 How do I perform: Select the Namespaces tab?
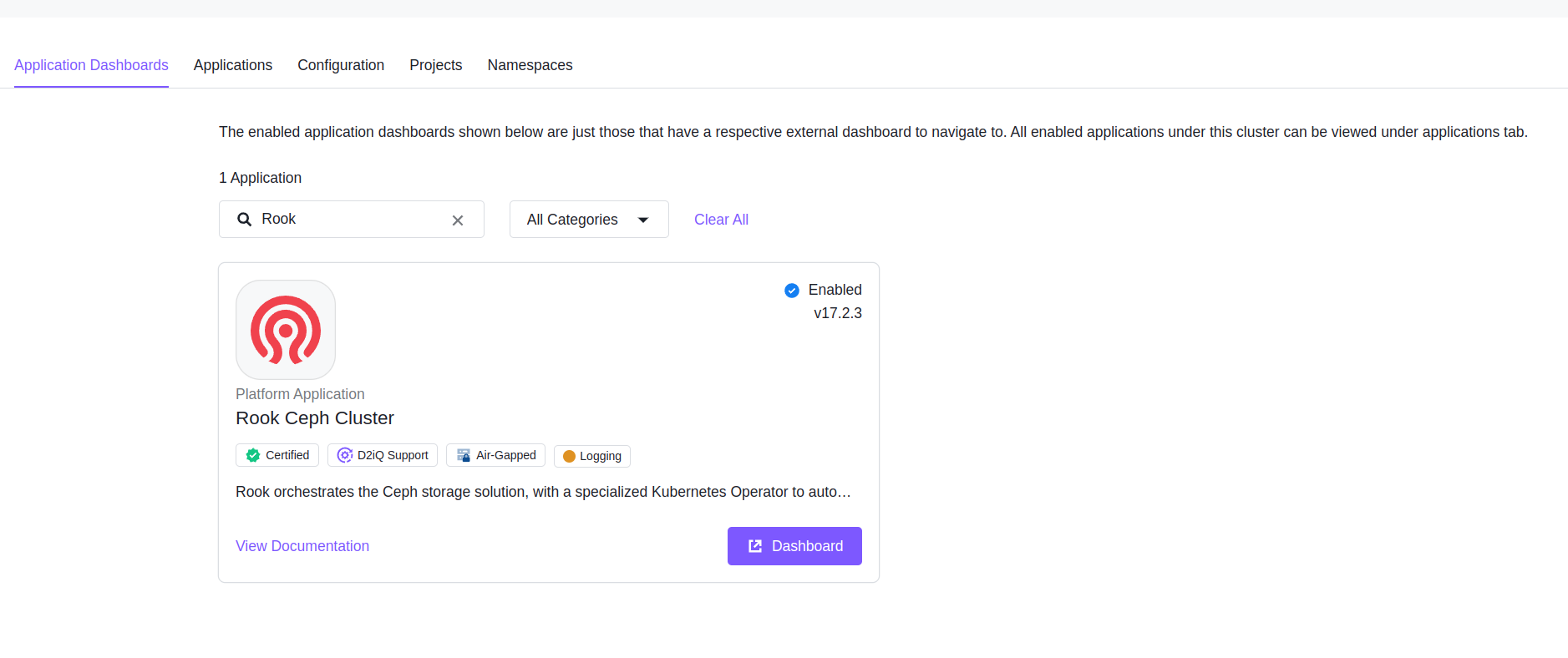[x=530, y=65]
